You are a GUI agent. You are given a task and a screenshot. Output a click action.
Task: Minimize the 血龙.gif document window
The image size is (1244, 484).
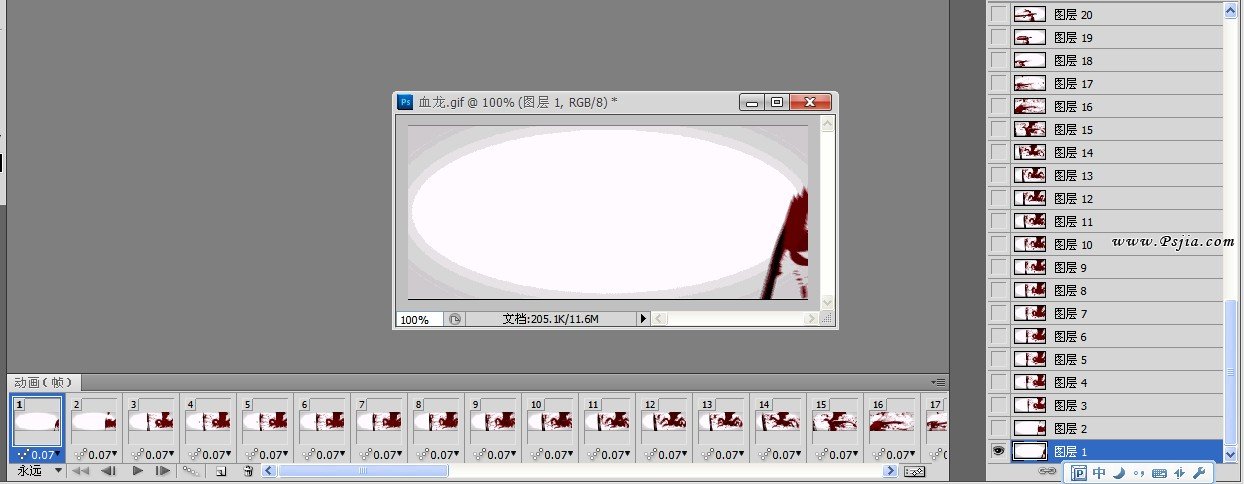752,102
